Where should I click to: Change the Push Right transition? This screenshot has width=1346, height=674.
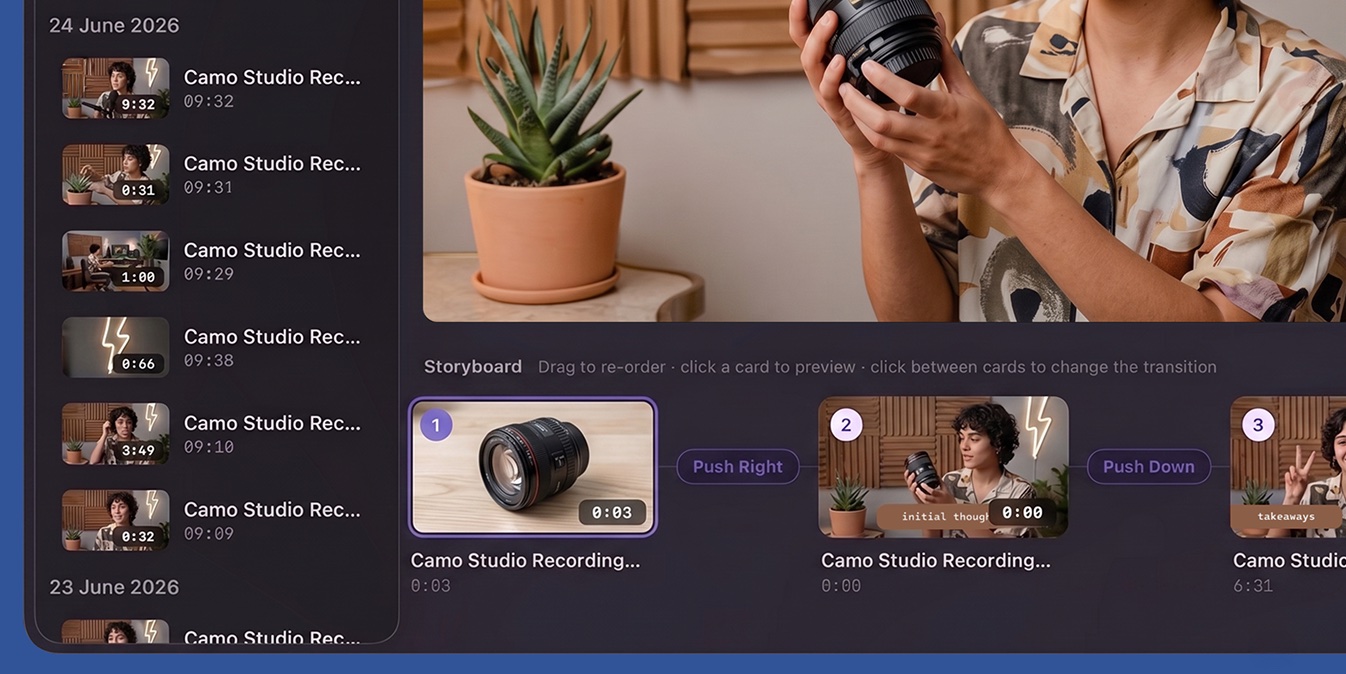click(738, 467)
